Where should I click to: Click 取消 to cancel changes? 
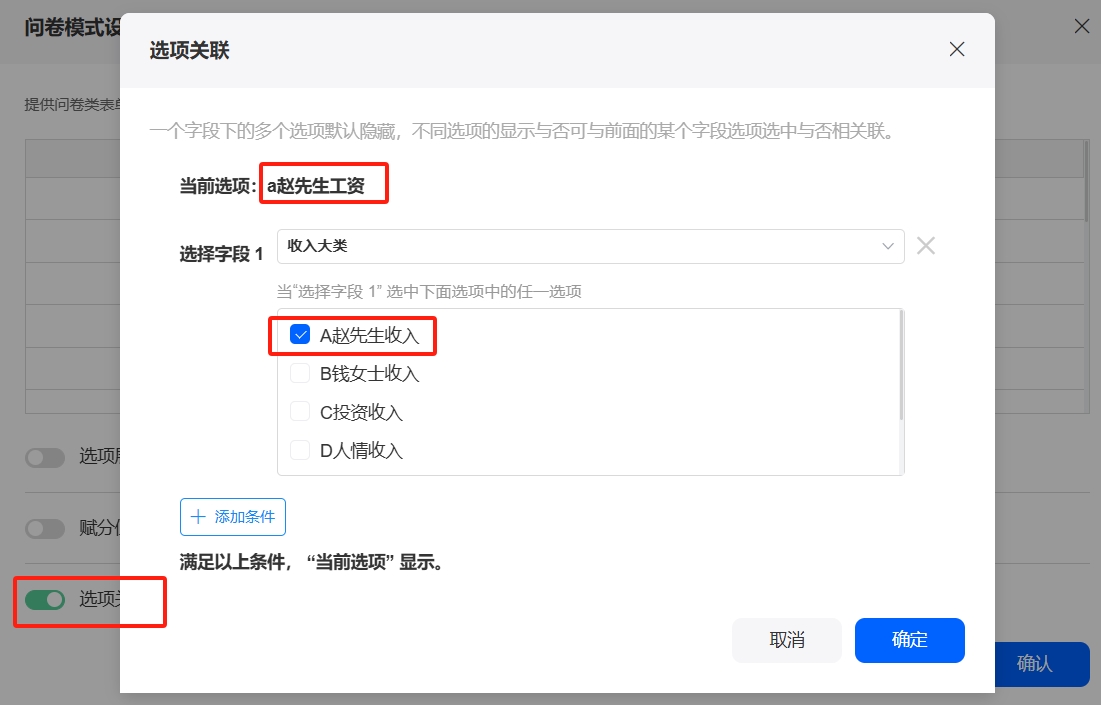pos(787,640)
